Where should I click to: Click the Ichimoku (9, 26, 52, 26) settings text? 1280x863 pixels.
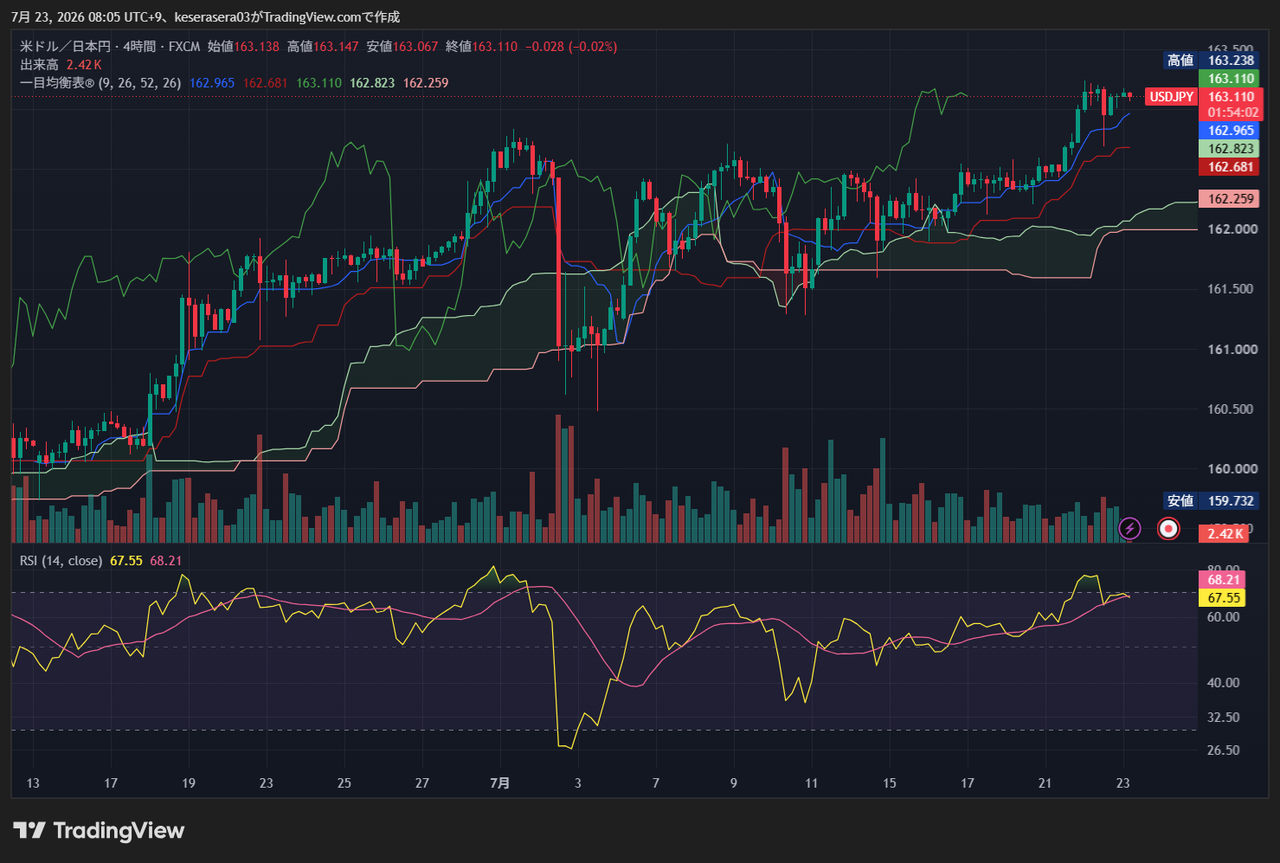click(140, 83)
